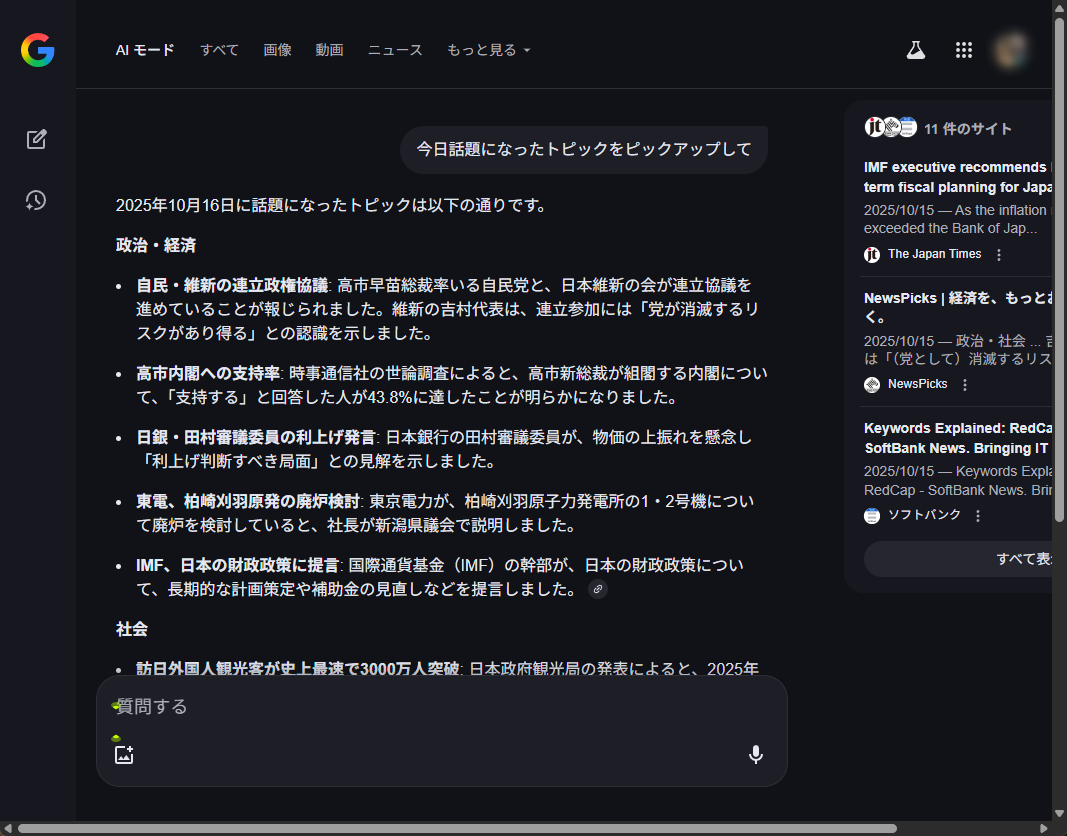
Task: Open the Google apps grid
Action: point(964,50)
